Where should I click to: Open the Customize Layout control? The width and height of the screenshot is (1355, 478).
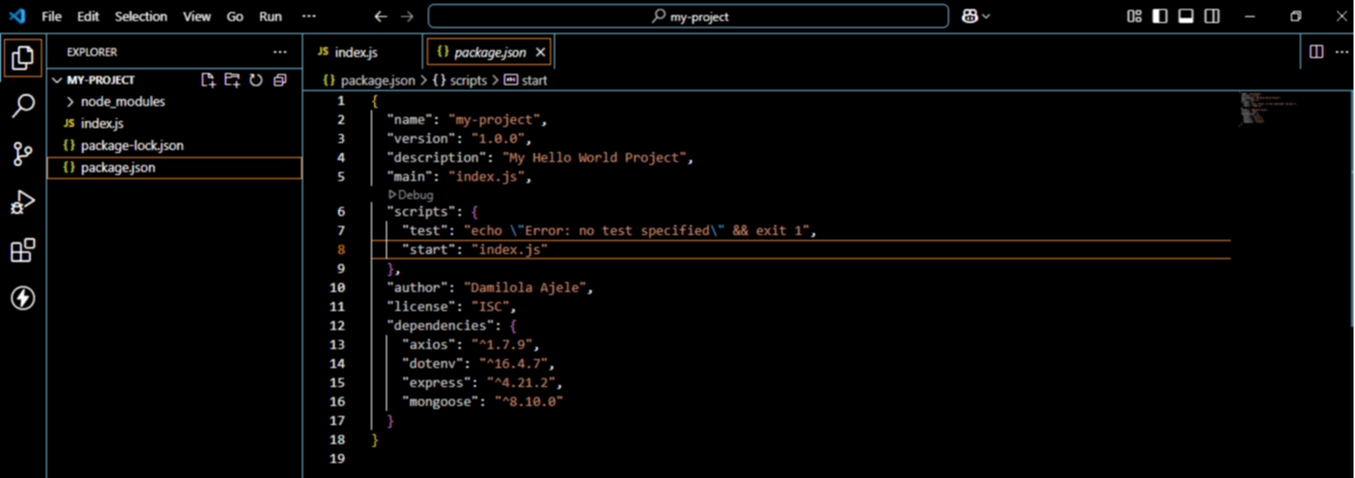coord(1134,16)
